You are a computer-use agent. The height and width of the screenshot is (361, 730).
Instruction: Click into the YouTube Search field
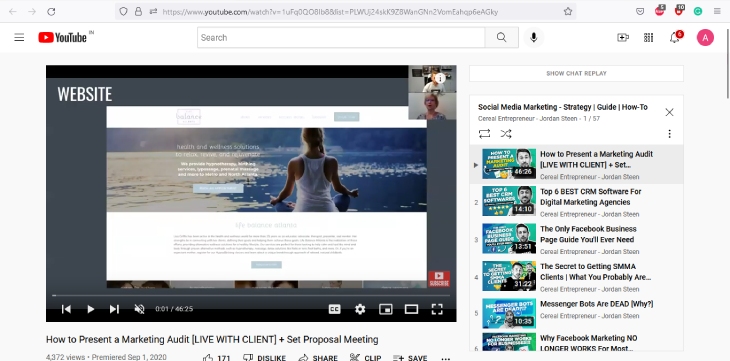(341, 38)
